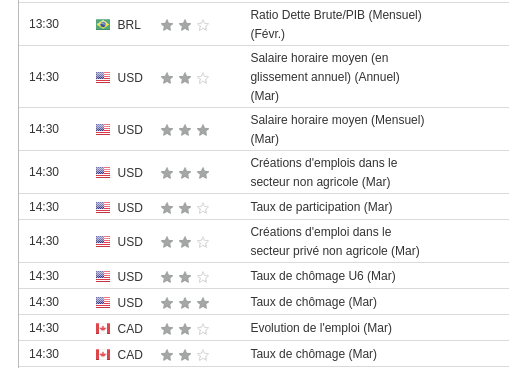Open the Taux de chômage U6 (Mar) event

pos(323,276)
